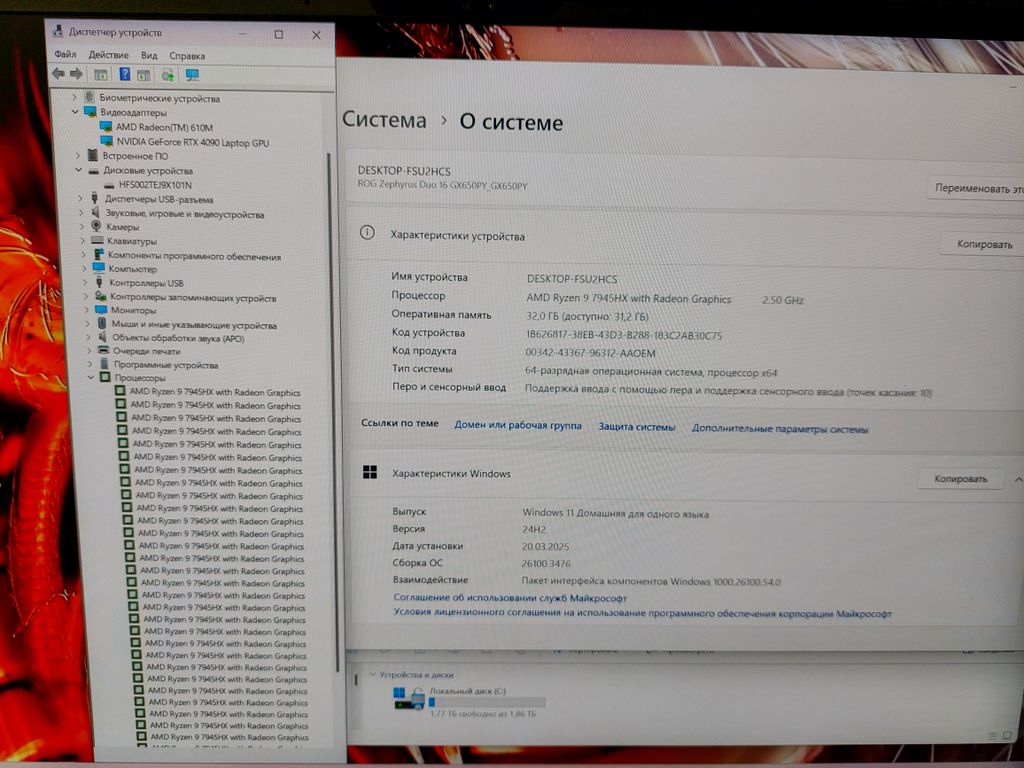The height and width of the screenshot is (768, 1024).
Task: Click the HFS002TEJ9X101N disk drive icon
Action: pos(109,185)
